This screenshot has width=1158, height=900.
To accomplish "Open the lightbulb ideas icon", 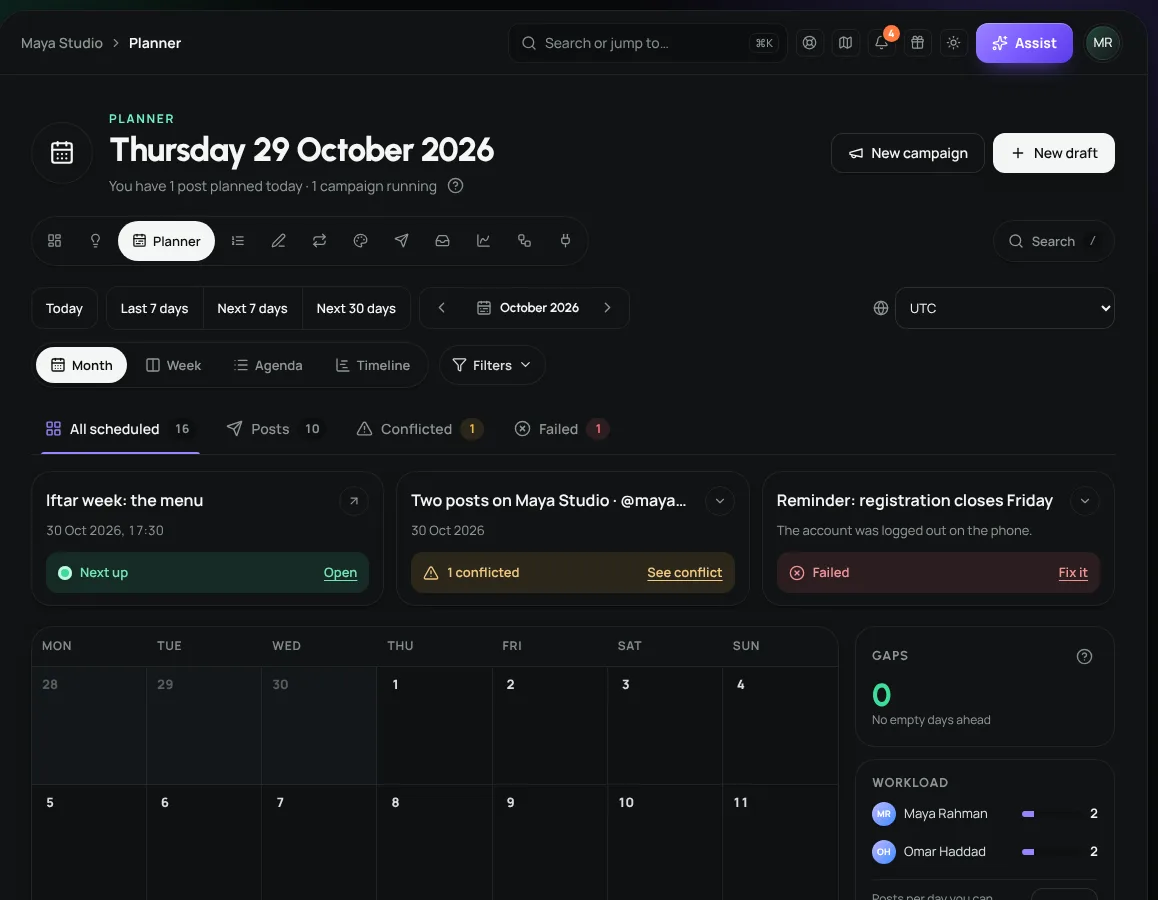I will point(95,241).
